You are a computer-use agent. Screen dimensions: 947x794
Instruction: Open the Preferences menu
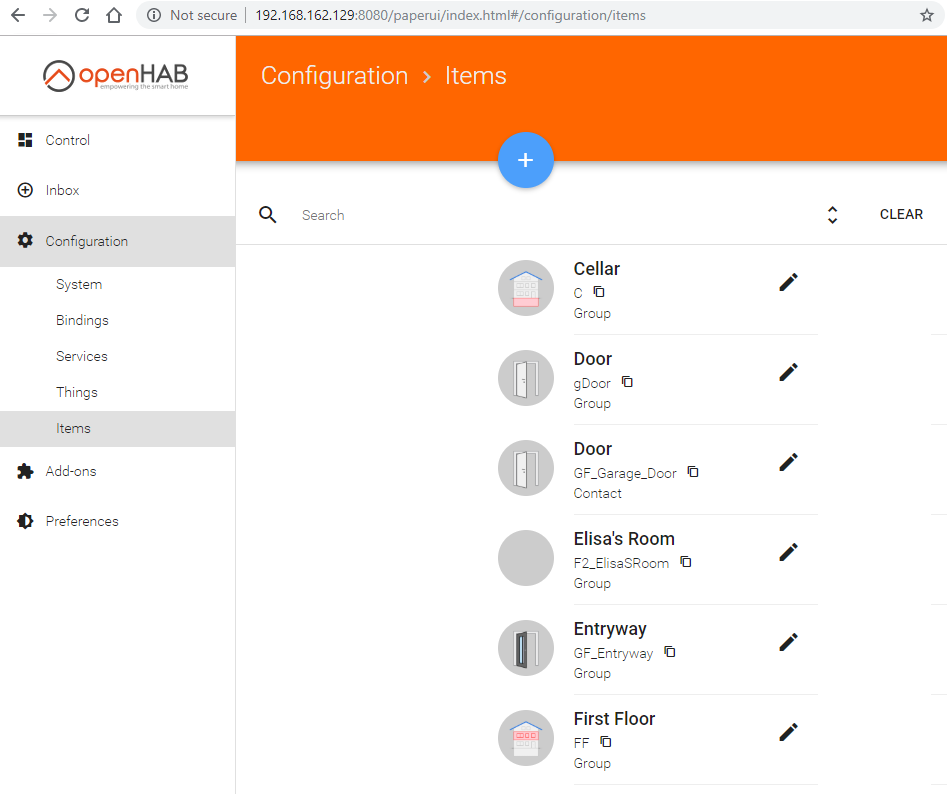click(x=118, y=521)
